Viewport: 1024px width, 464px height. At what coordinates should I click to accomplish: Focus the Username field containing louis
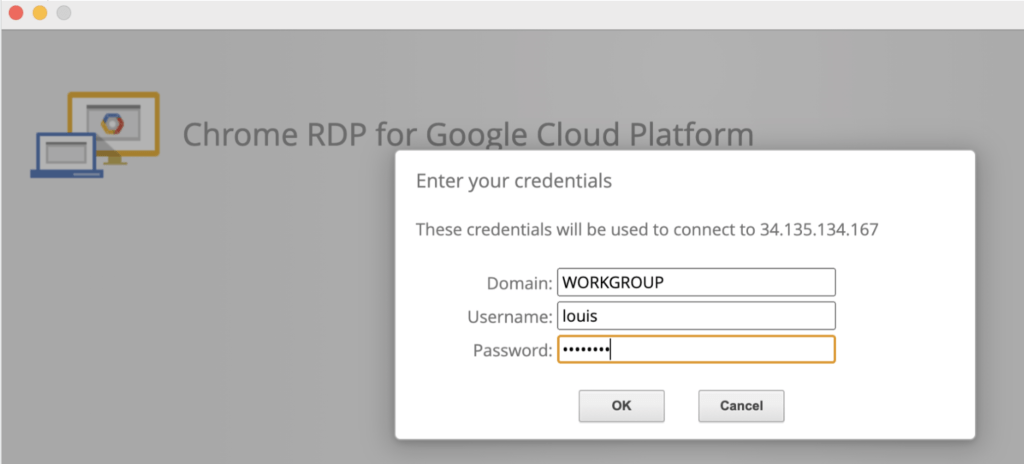pyautogui.click(x=695, y=316)
